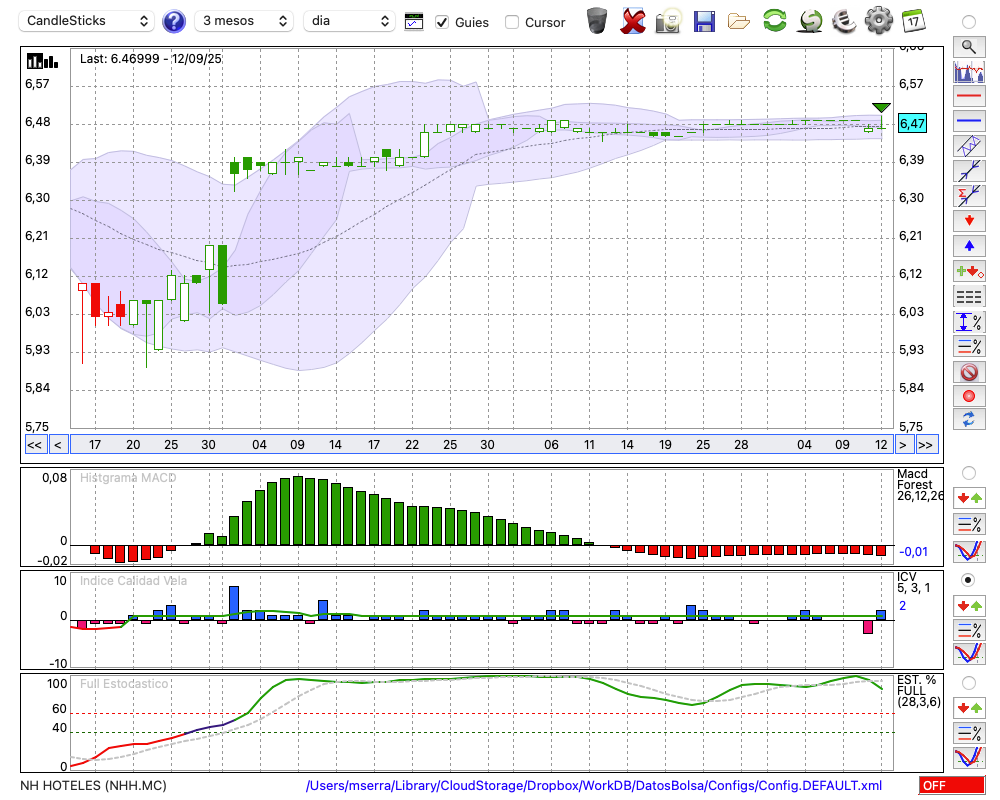Click the dashed lines grid tool
This screenshot has height=800, width=1000.
tap(969, 297)
